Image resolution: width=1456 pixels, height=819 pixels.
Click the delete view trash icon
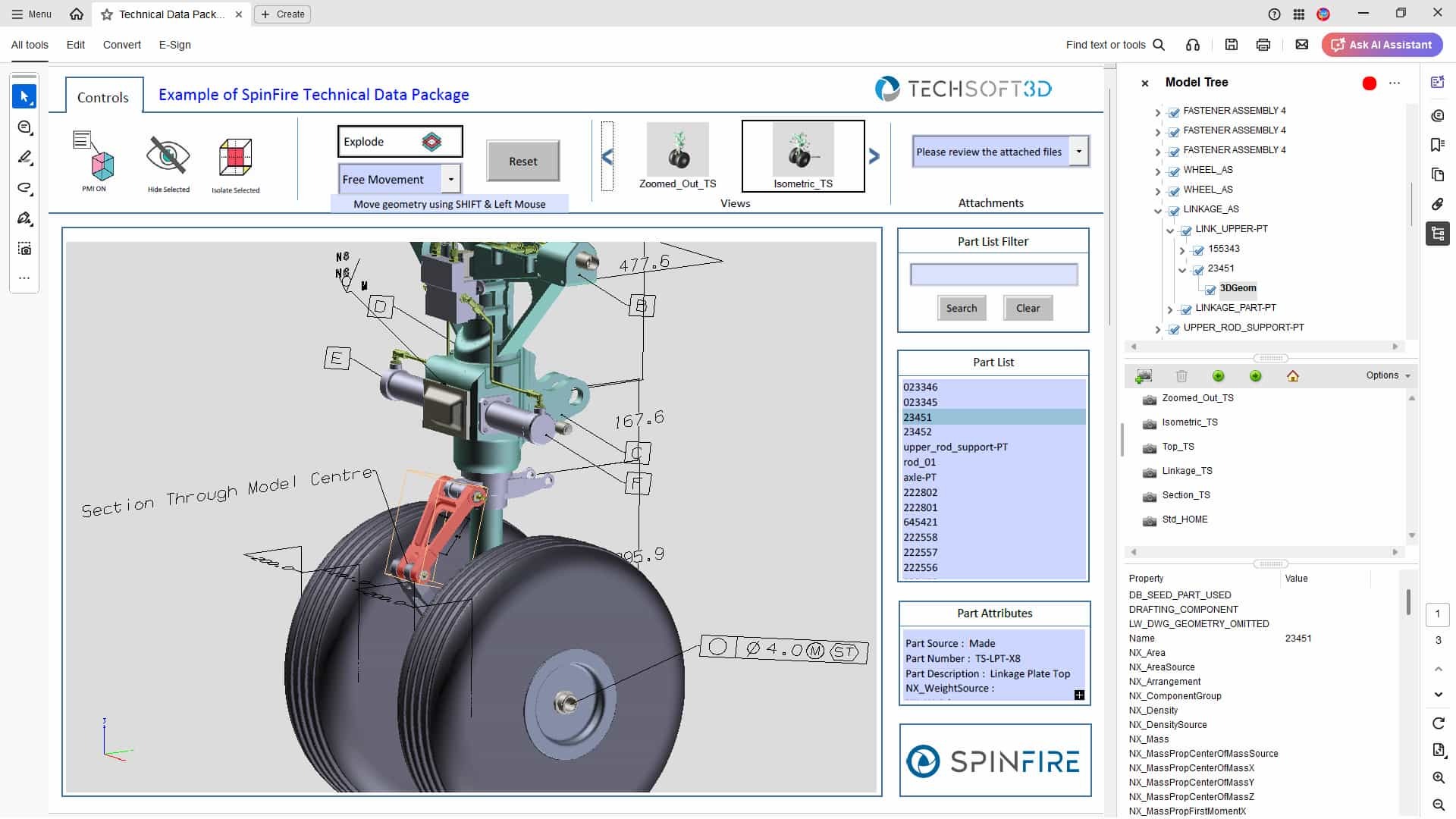[1181, 376]
